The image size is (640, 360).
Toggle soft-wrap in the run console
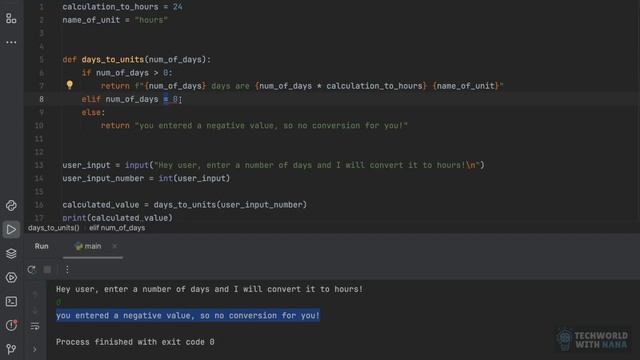pos(35,326)
